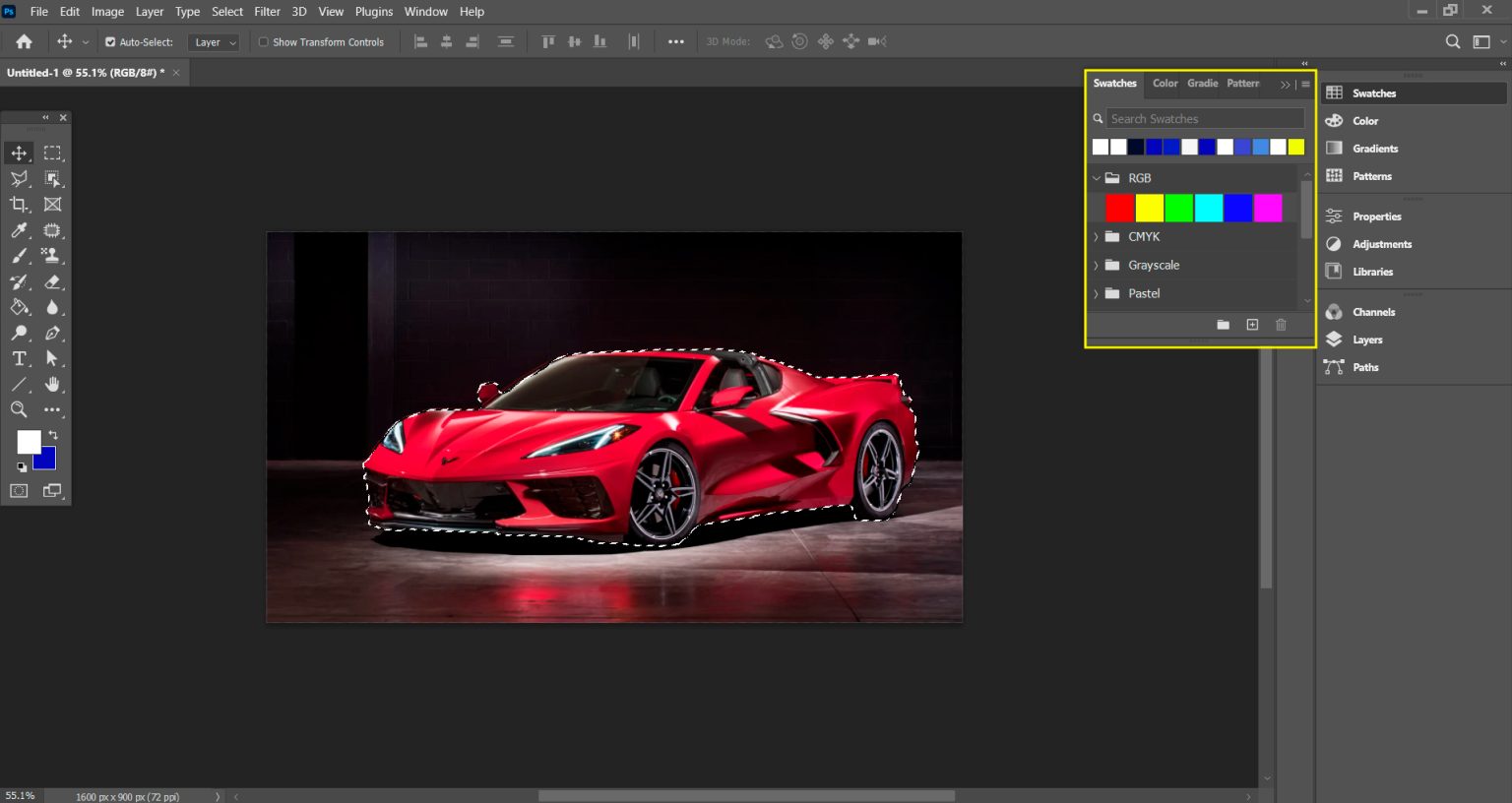Select the Horizontal Type tool

19,359
